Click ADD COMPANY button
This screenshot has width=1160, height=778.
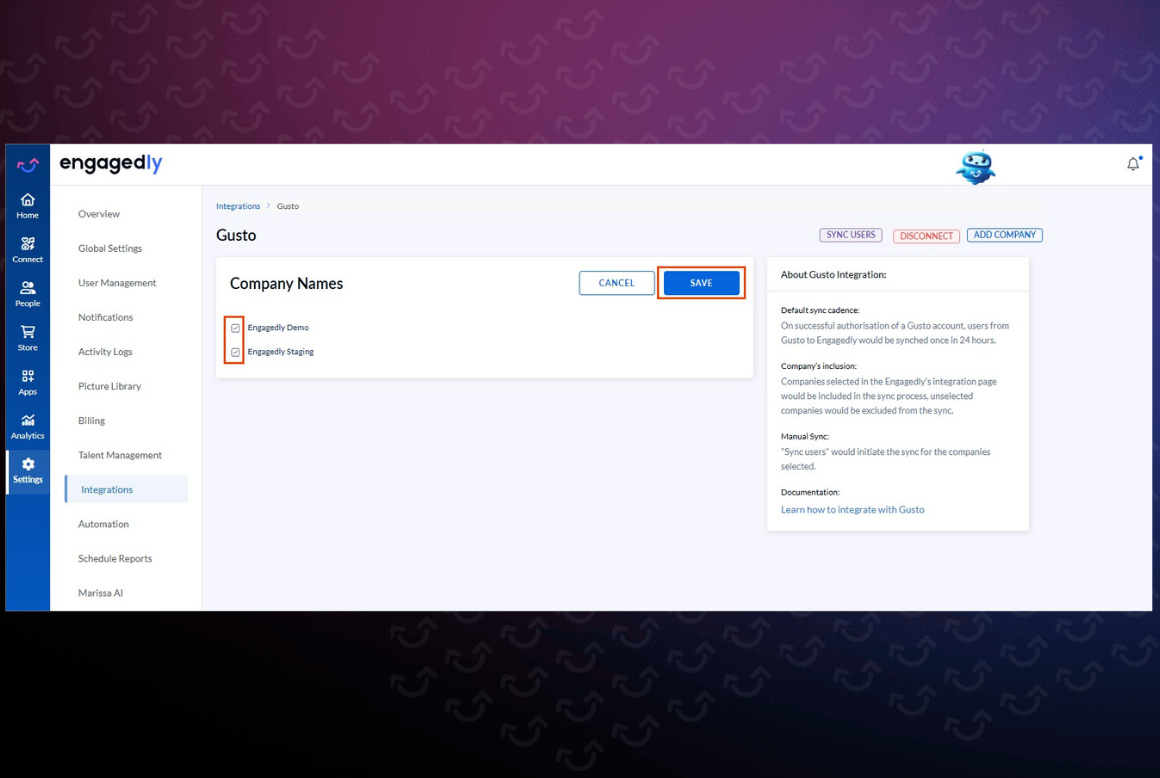tap(1005, 235)
